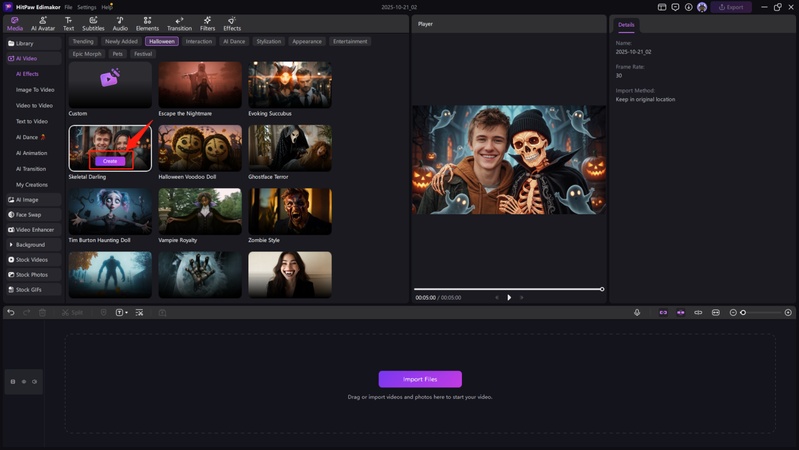Open the Effects panel icon
Viewport: 799px width, 450px height.
tap(232, 23)
